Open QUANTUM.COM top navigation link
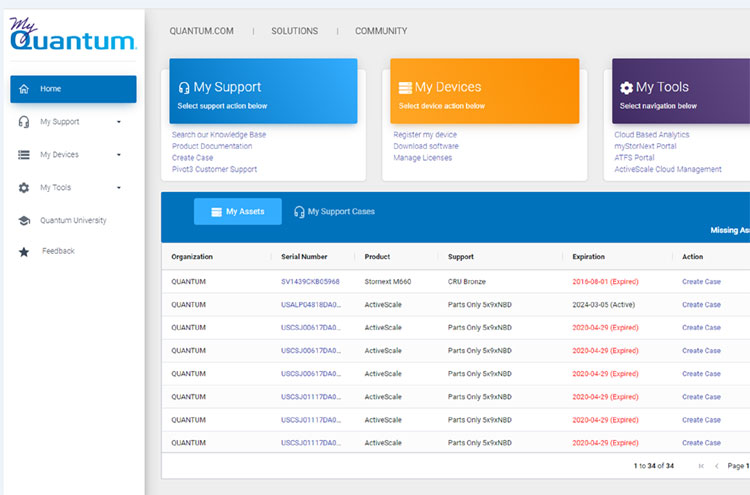This screenshot has height=495, width=750. (x=201, y=31)
